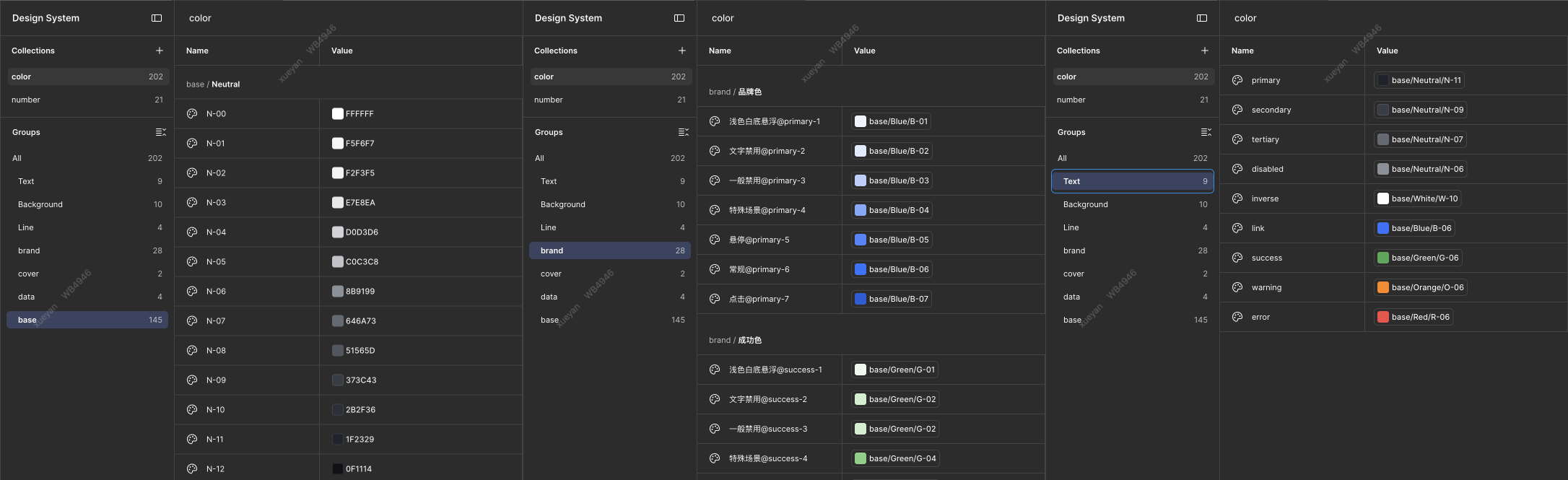Image resolution: width=1568 pixels, height=480 pixels.
Task: Click the 0F1114 color swatch for N-12
Action: 337,469
